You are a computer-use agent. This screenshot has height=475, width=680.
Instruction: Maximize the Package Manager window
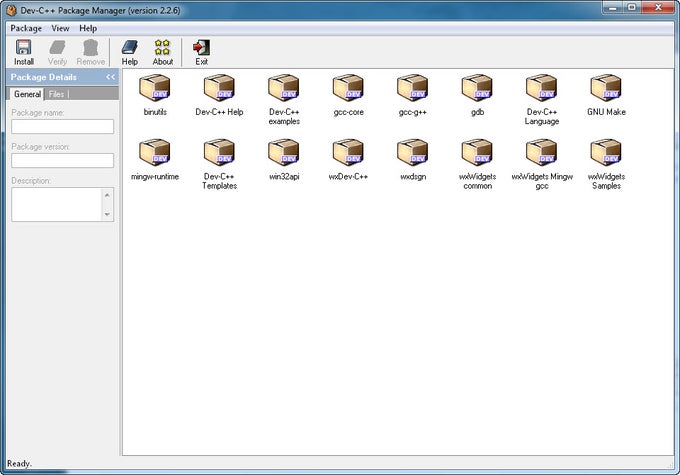click(632, 7)
